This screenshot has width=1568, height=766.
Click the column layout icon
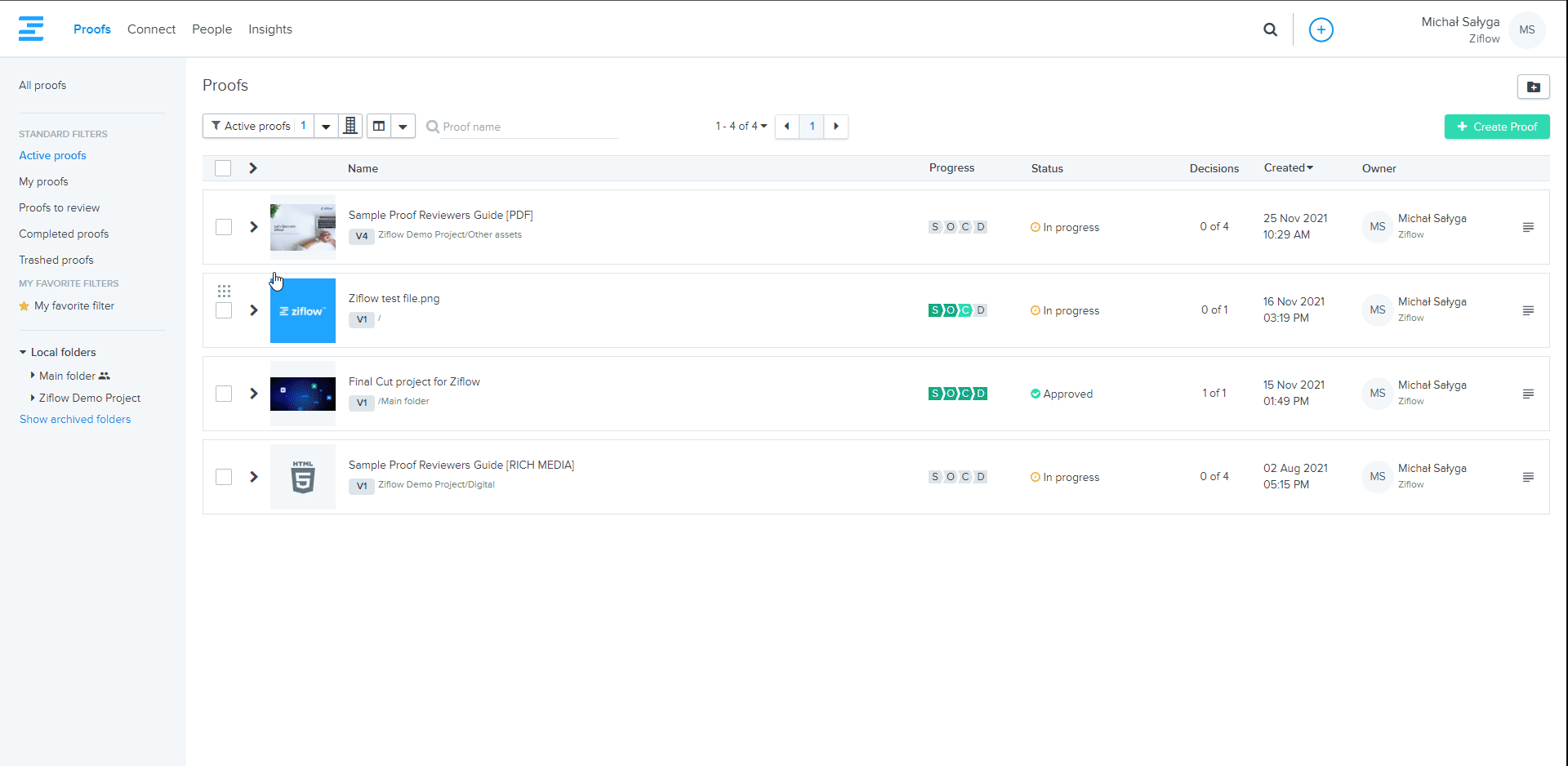click(x=379, y=126)
